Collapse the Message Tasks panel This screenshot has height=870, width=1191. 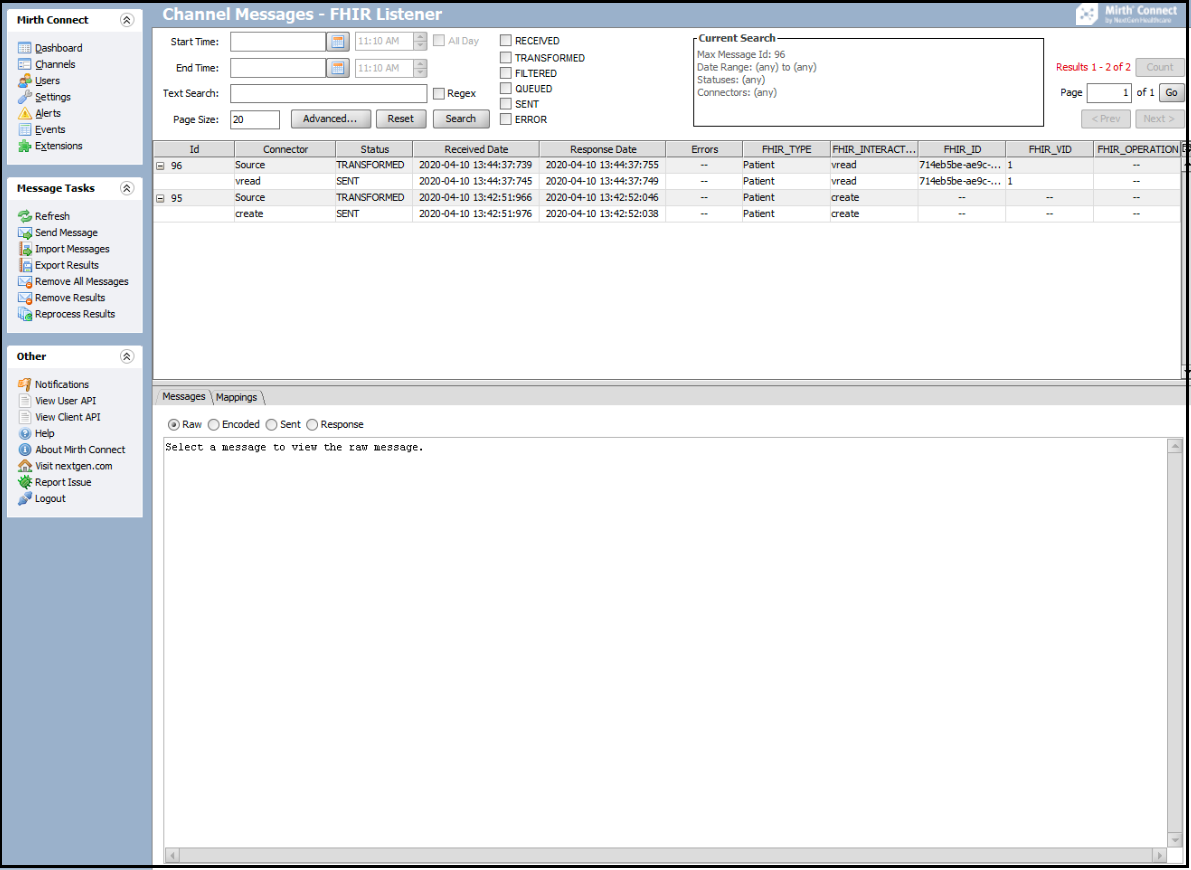pyautogui.click(x=127, y=188)
